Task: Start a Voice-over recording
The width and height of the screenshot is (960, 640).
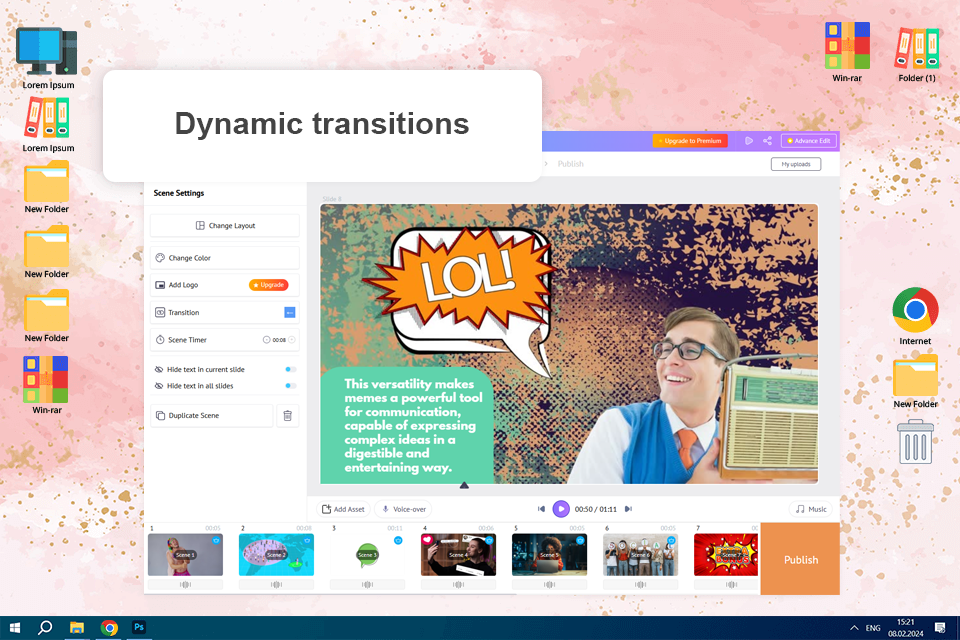Action: click(403, 509)
